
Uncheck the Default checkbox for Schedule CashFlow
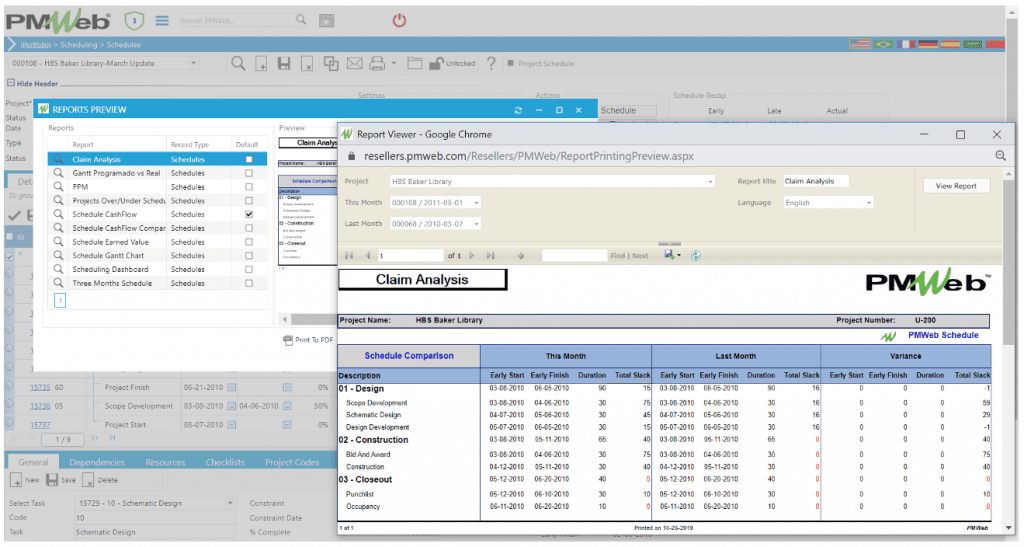[x=249, y=214]
